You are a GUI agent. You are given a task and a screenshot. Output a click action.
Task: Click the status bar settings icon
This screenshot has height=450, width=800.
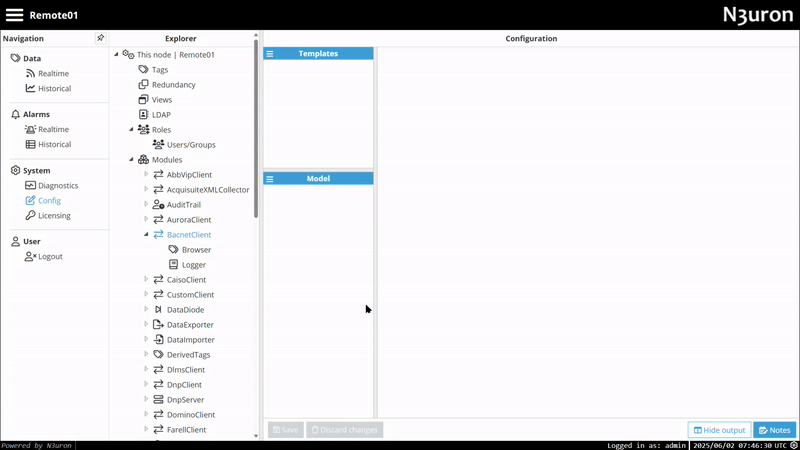[794, 445]
